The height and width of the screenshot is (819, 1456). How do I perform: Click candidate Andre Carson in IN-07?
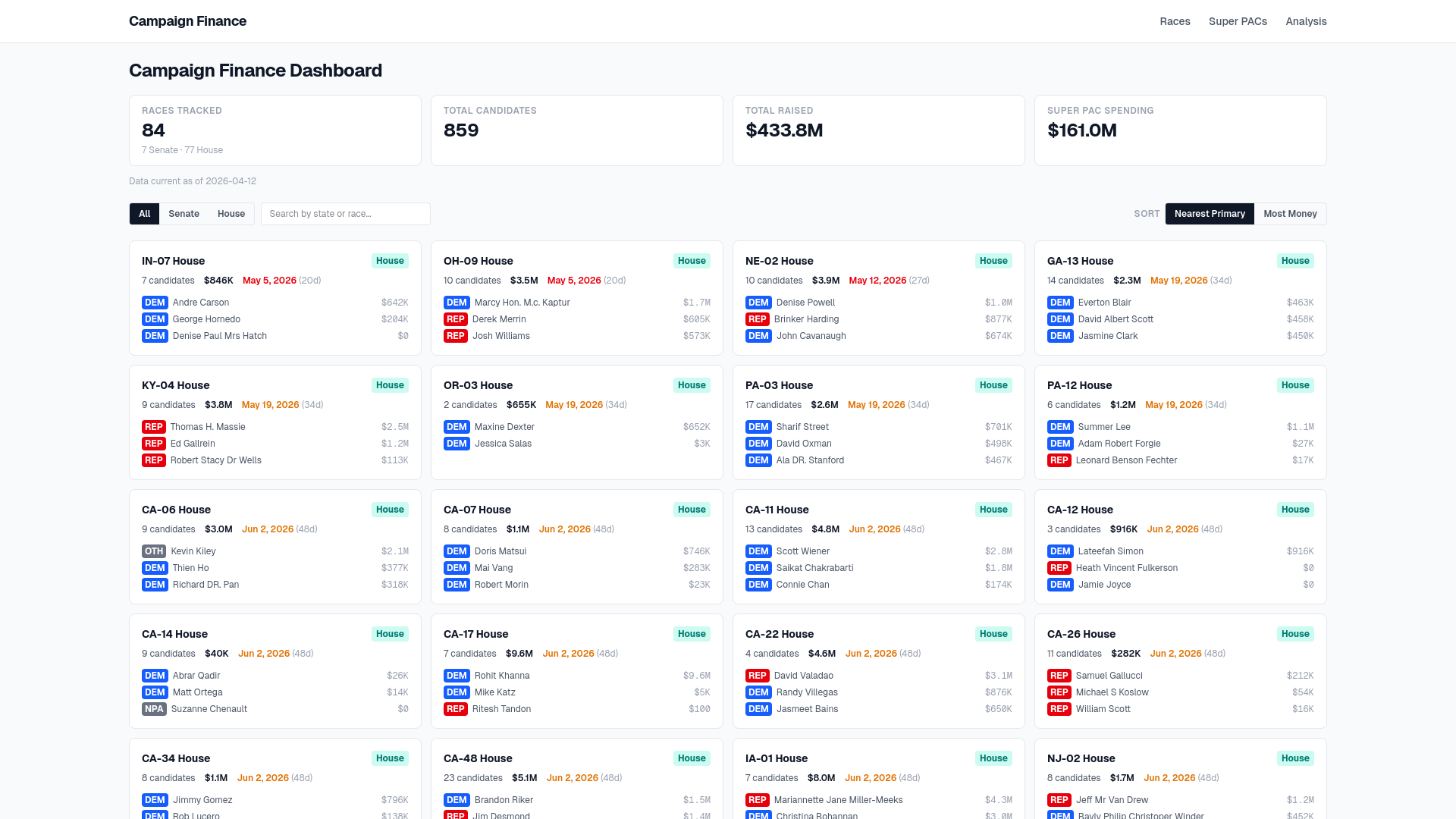[x=201, y=303]
